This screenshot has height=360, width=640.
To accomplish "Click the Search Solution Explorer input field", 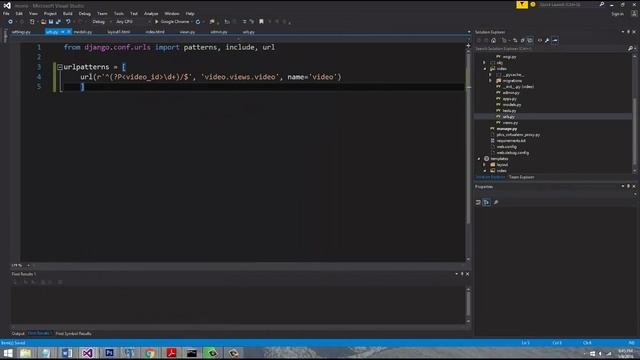I will [550, 49].
